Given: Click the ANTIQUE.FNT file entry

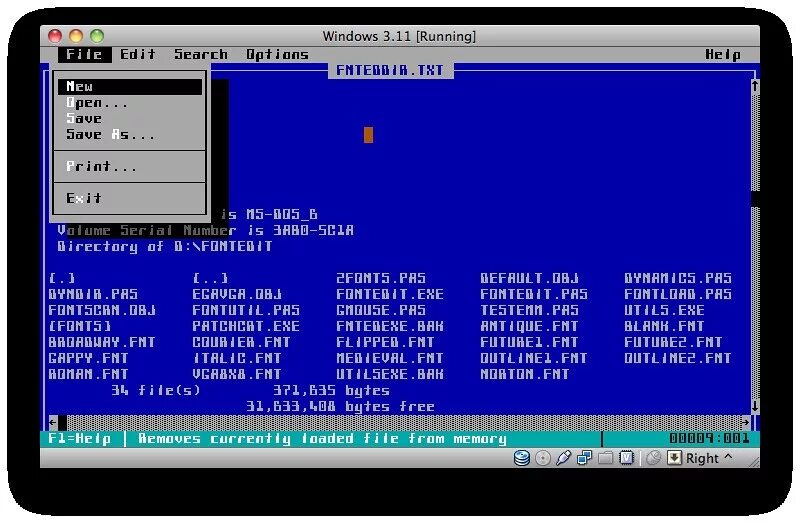Looking at the screenshot, I should coord(530,326).
